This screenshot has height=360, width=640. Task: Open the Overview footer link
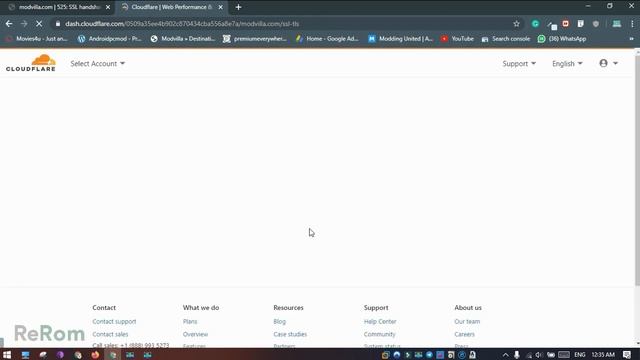click(196, 334)
